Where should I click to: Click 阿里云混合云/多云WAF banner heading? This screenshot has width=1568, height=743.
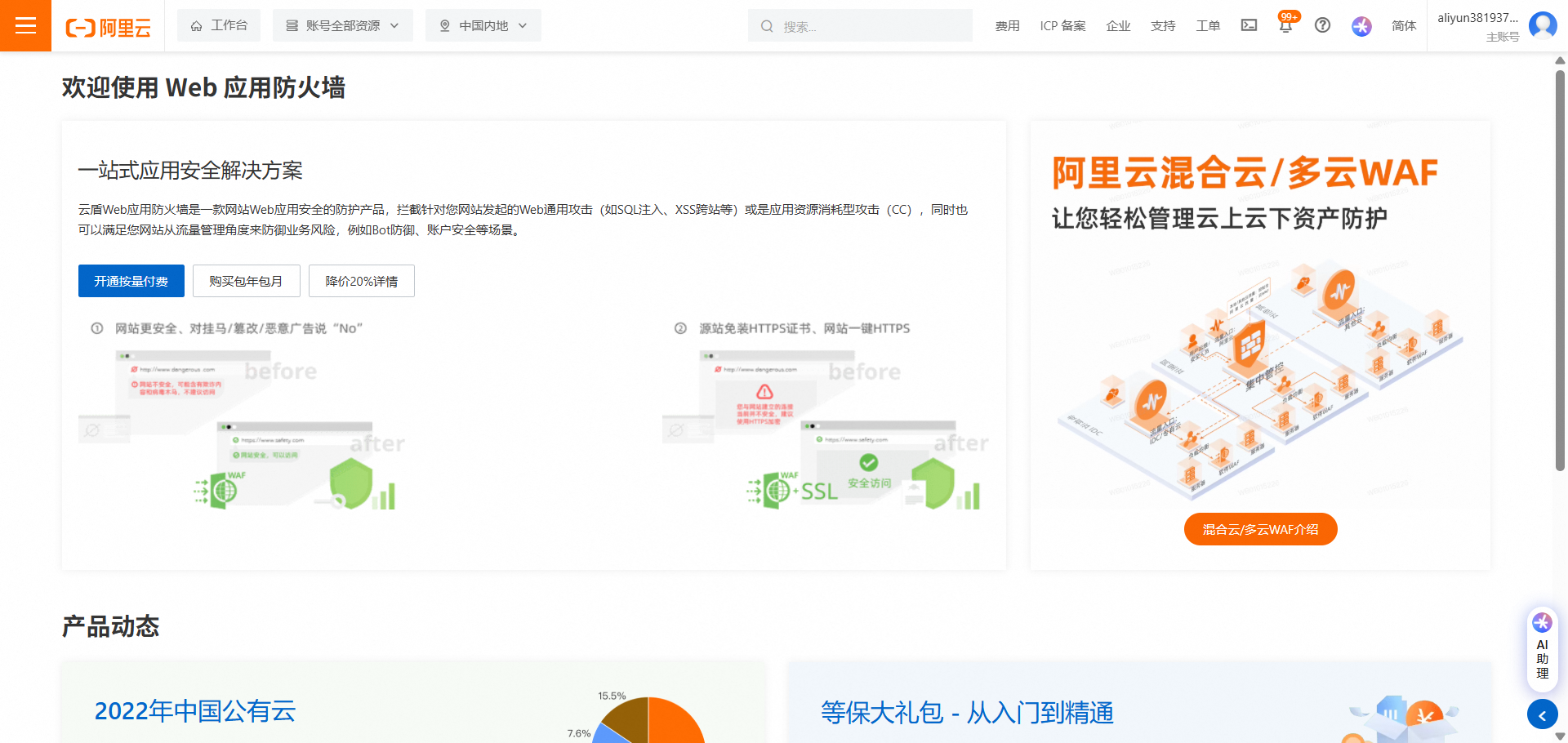(x=1245, y=173)
